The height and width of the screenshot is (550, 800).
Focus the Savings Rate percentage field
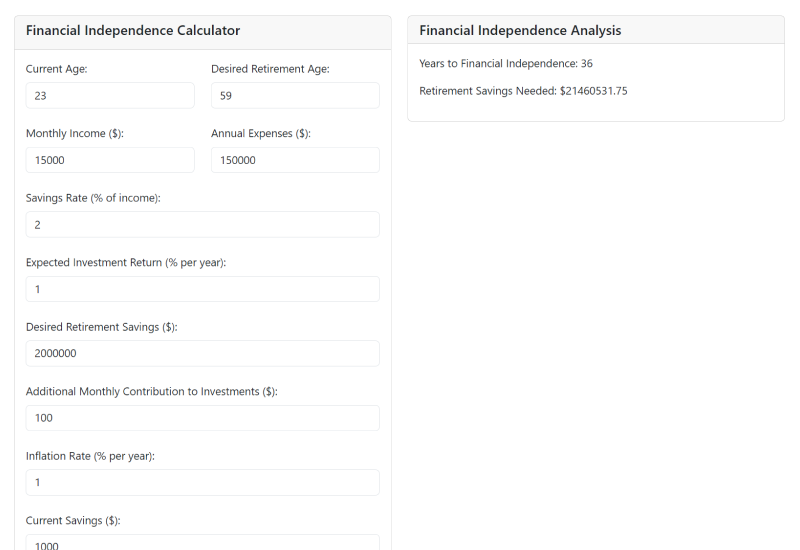(202, 225)
